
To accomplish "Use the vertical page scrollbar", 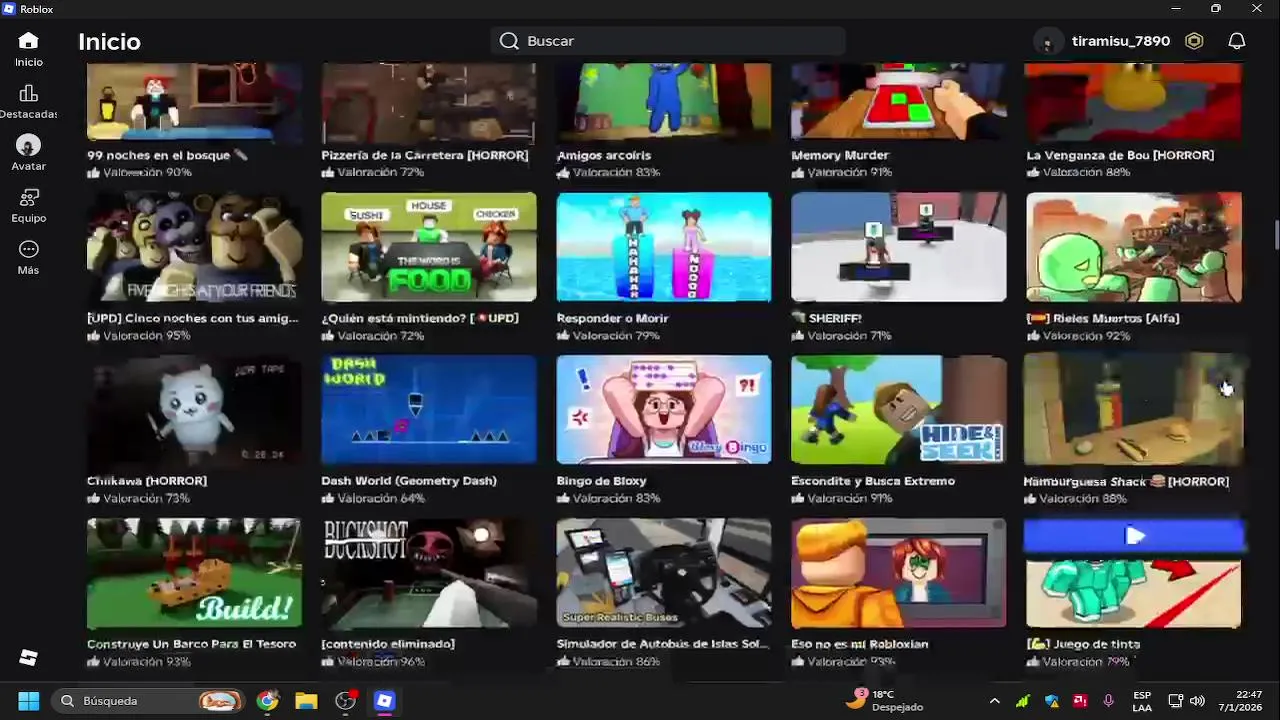I will point(1275,235).
